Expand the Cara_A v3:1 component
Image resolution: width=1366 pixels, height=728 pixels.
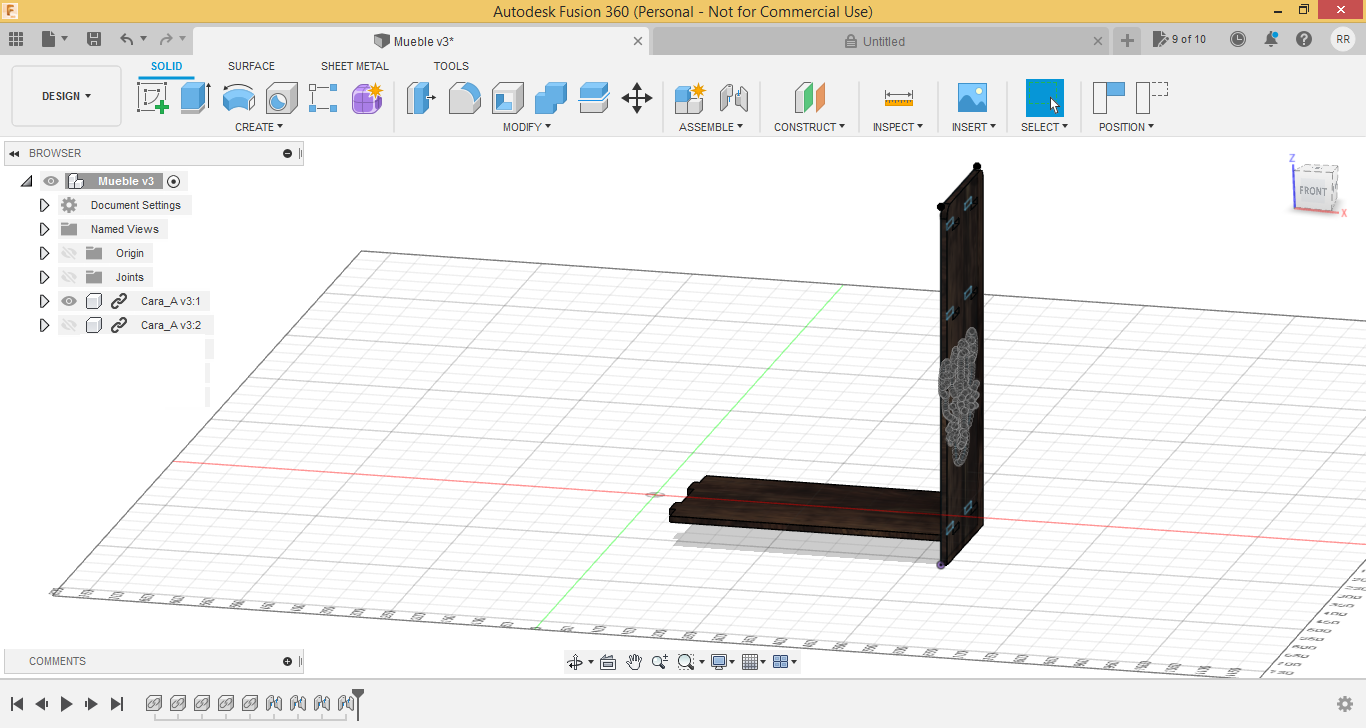pos(44,301)
